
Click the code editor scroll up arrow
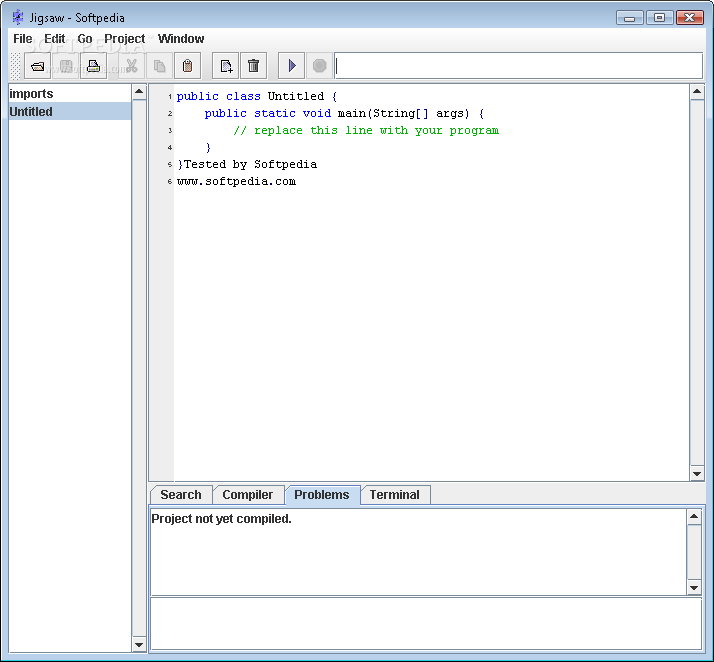point(697,92)
